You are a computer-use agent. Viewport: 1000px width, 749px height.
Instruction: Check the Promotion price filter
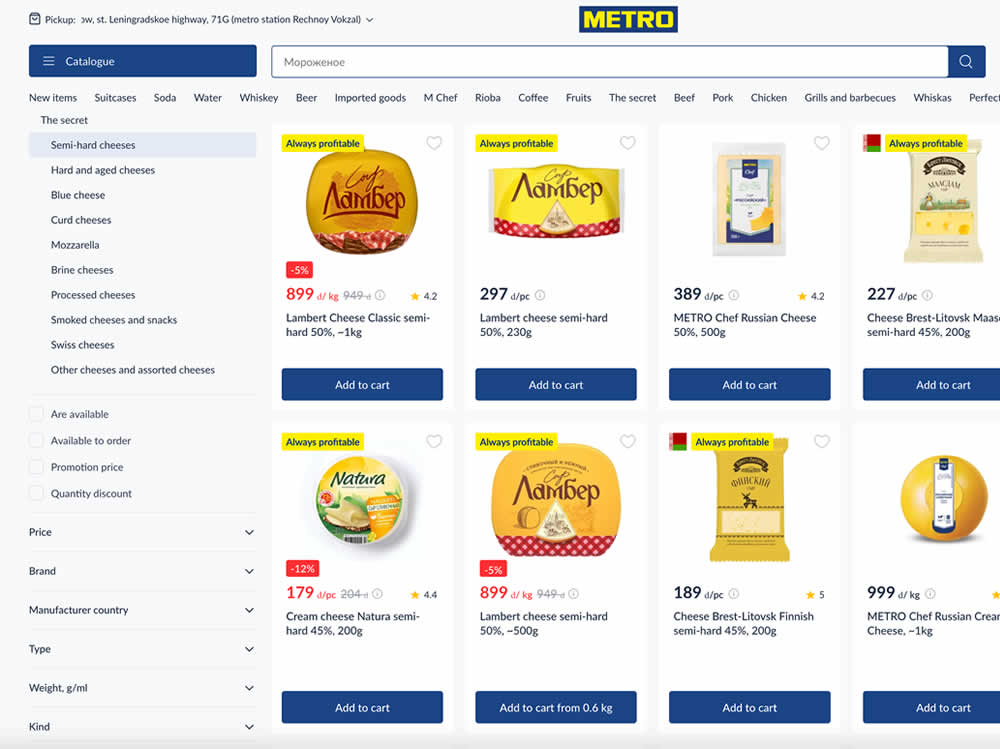(37, 467)
